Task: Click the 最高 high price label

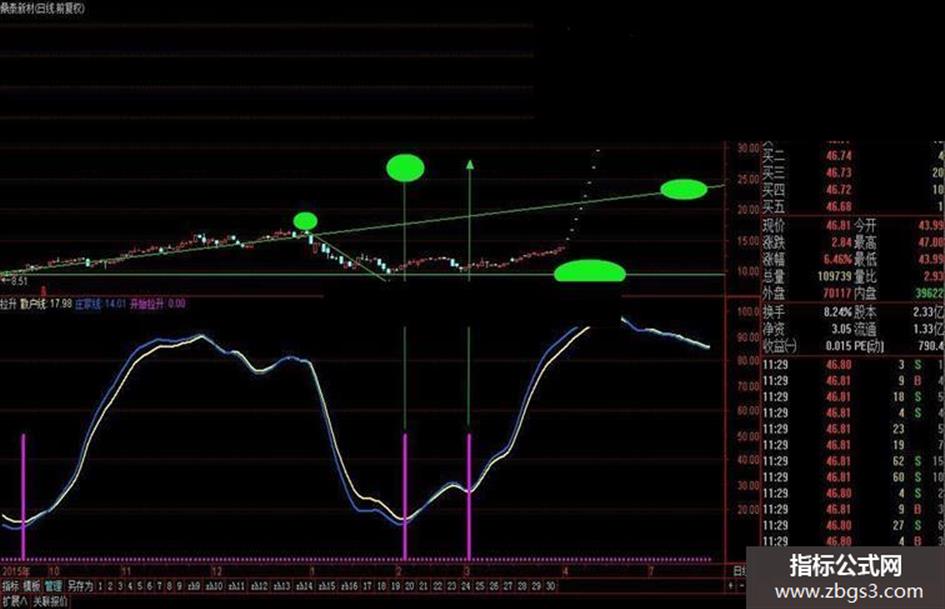Action: (x=865, y=242)
